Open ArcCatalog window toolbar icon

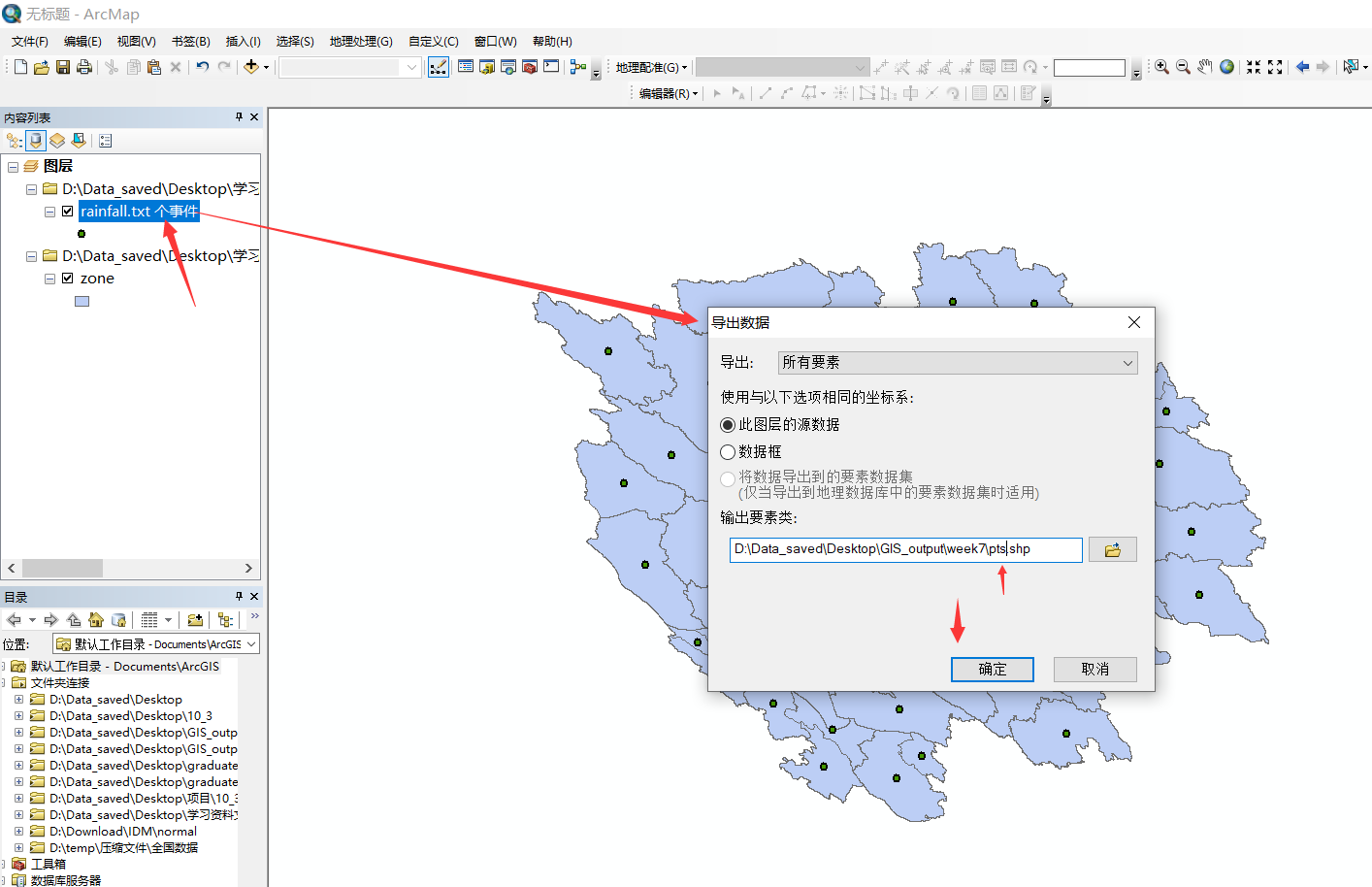488,67
